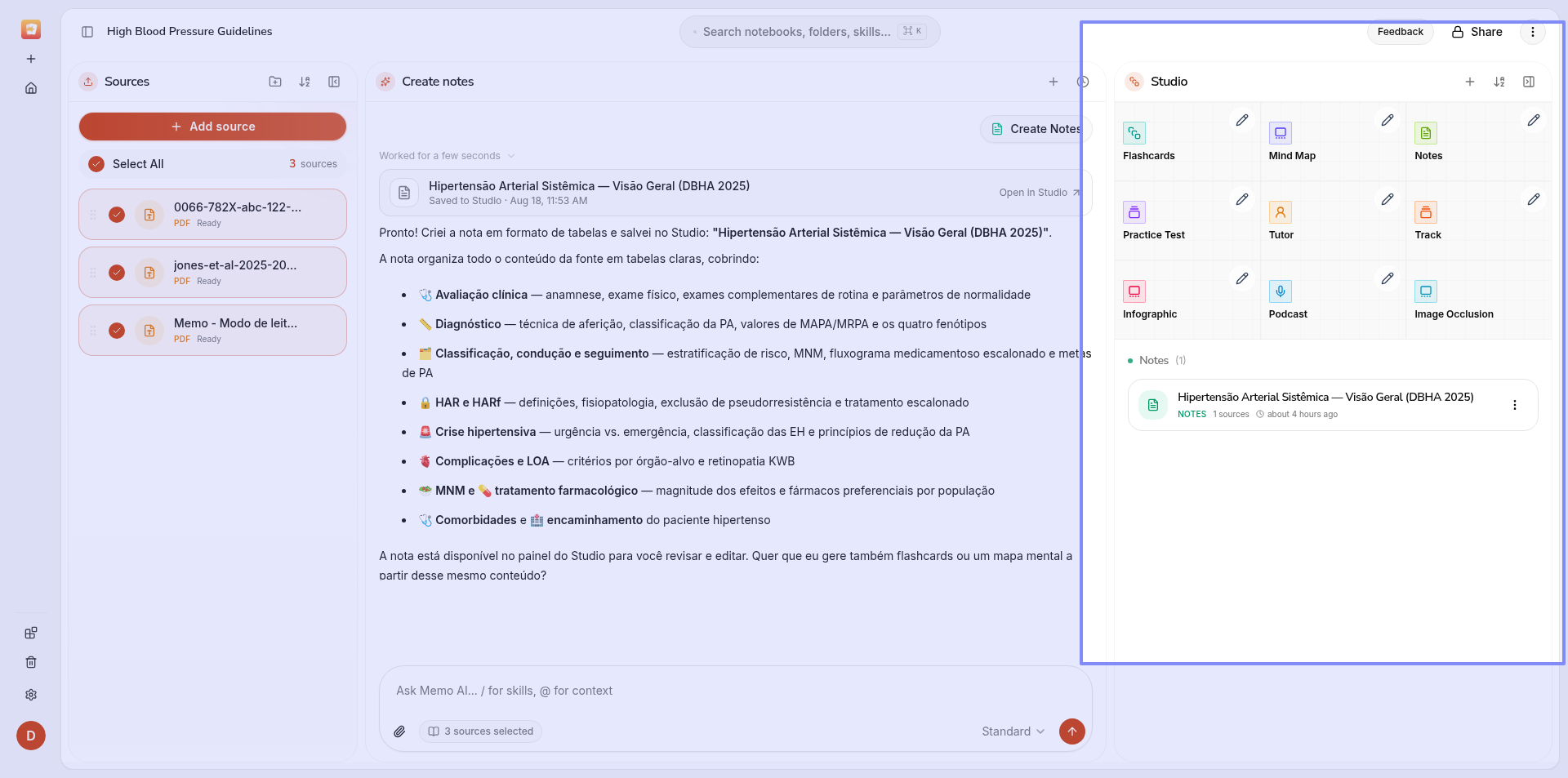Screen dimensions: 1568x778
Task: Toggle the sidebar panel icon beside title
Action: [87, 32]
